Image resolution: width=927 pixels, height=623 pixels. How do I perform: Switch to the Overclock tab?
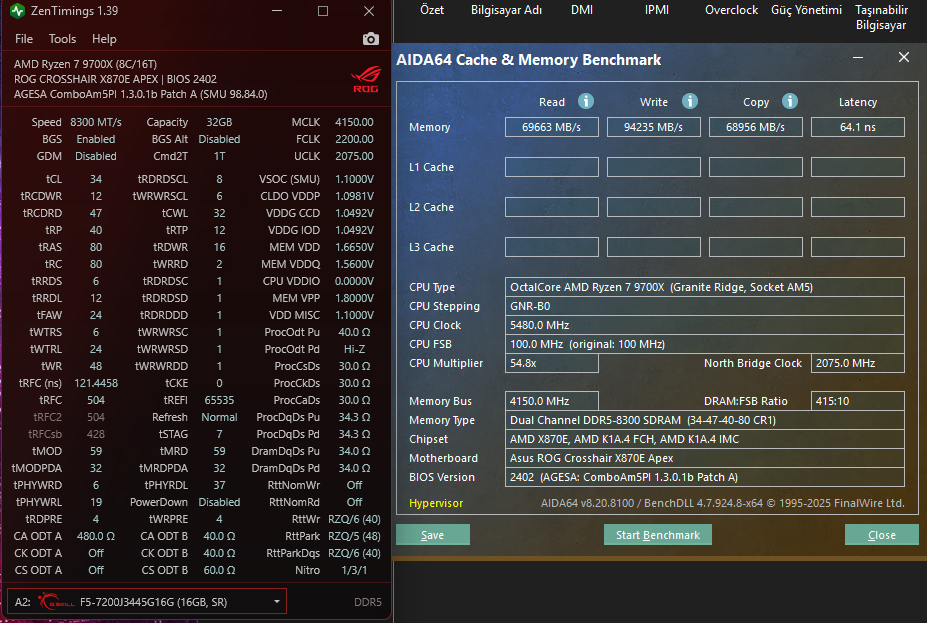pos(731,10)
